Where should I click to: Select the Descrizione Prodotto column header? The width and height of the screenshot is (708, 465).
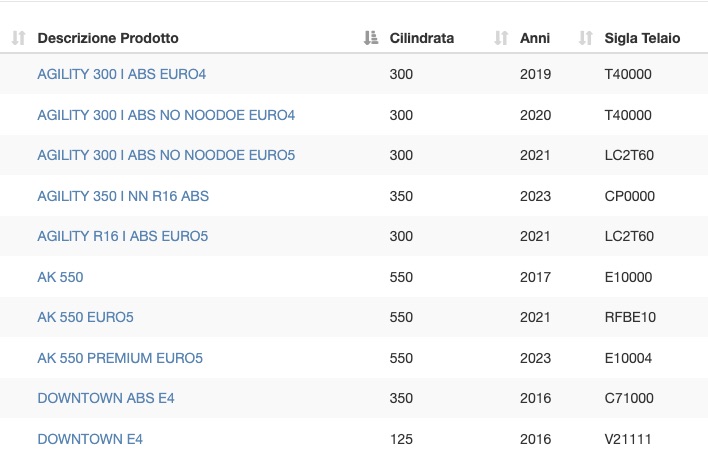108,38
